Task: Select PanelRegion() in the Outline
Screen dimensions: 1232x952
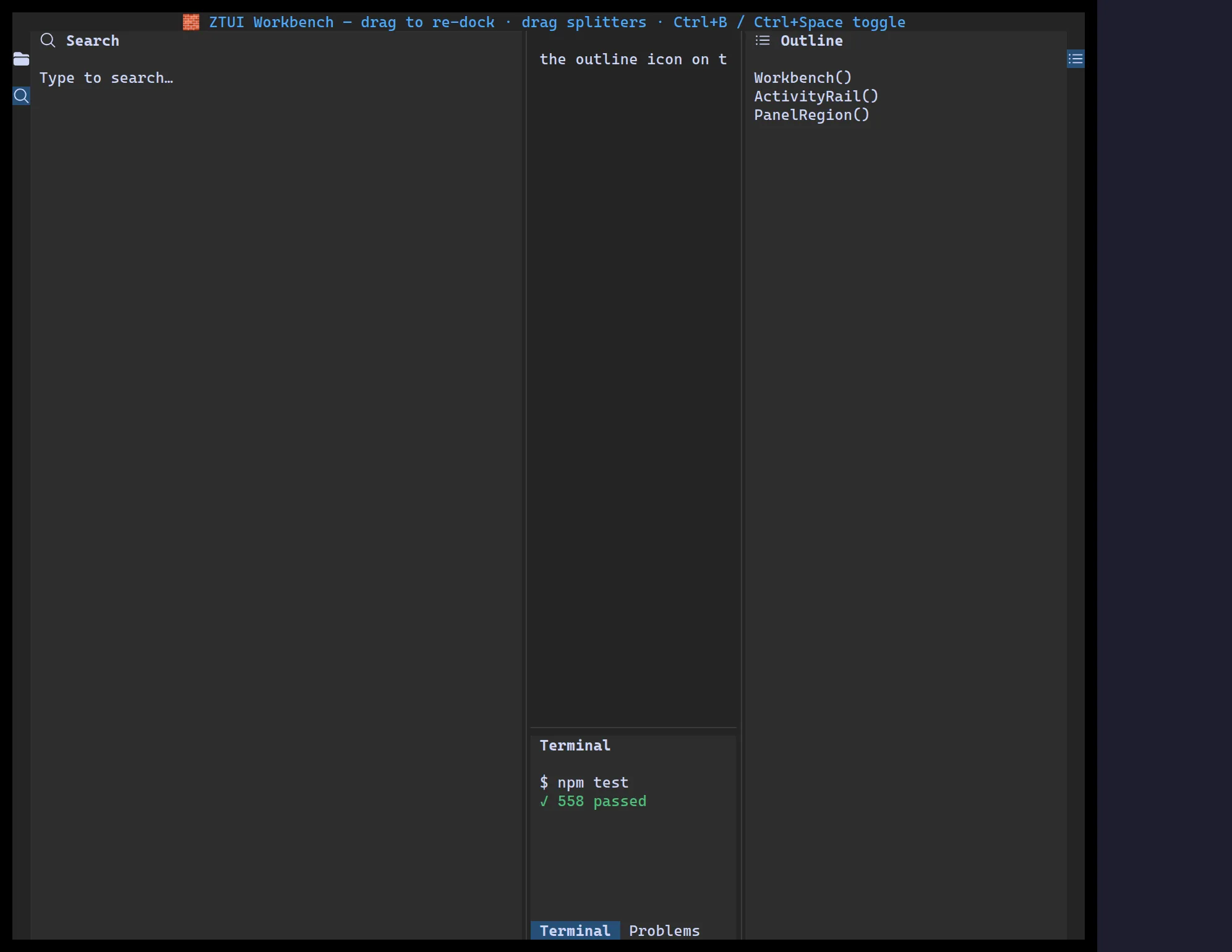Action: (812, 115)
